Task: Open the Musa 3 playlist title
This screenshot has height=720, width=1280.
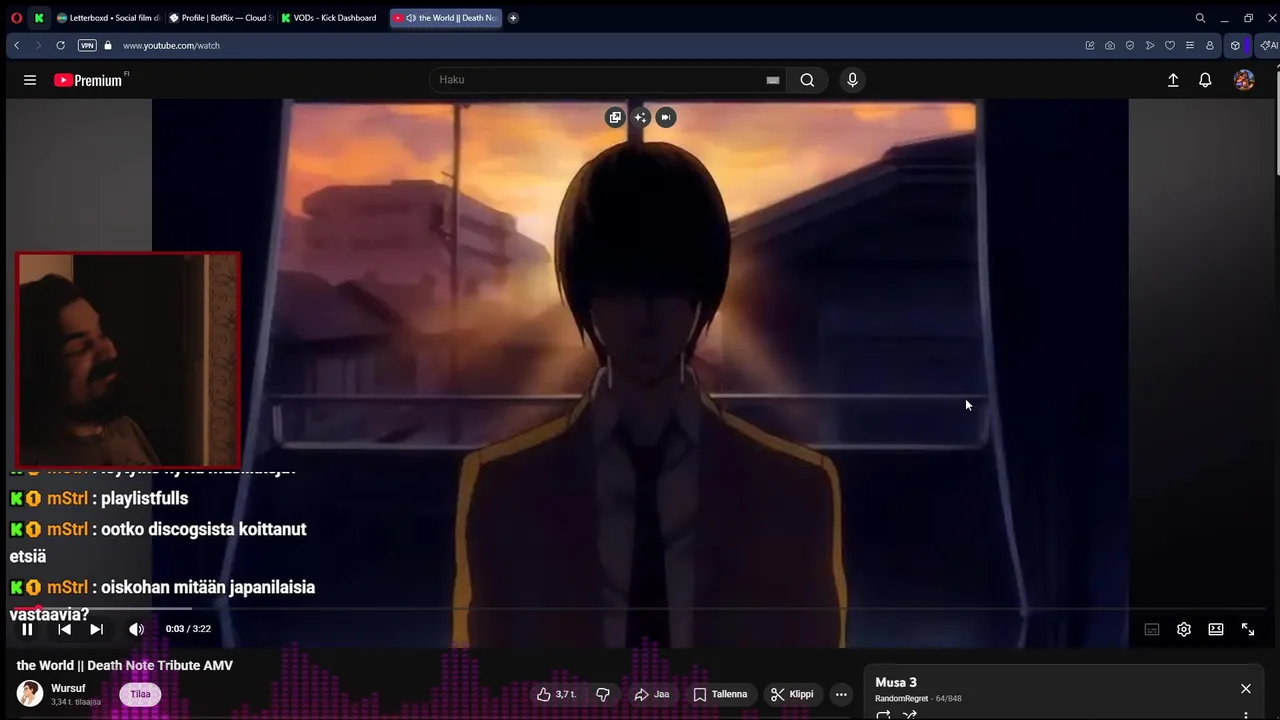Action: (x=896, y=682)
